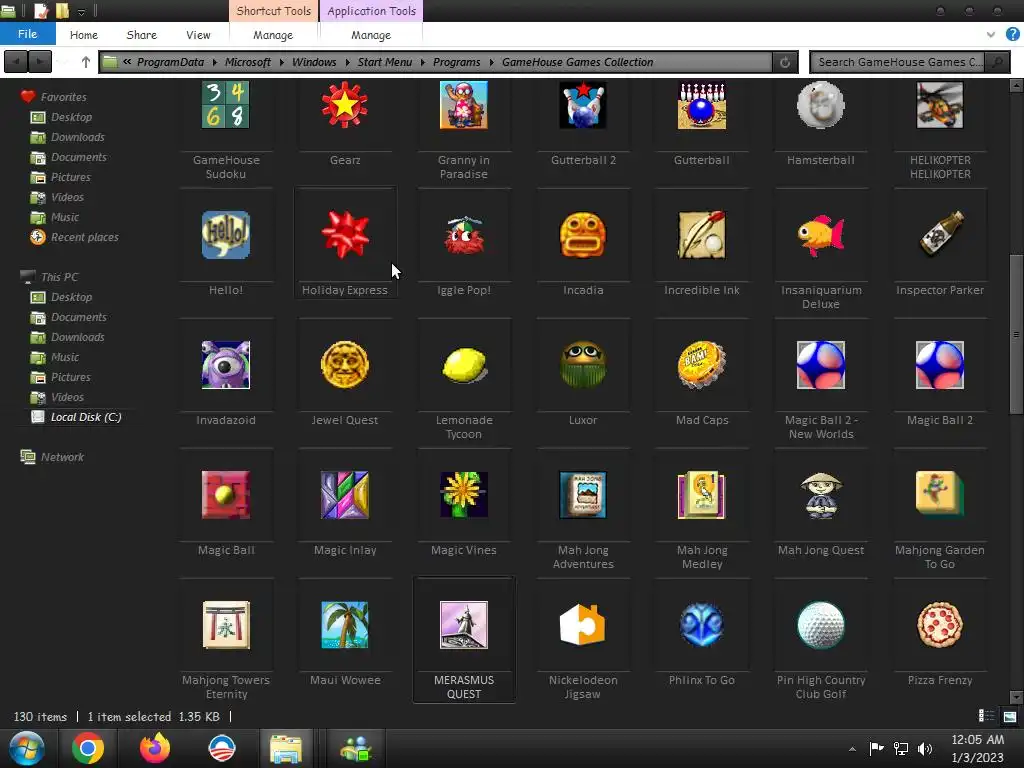Switch to the Share ribbon tab
Viewport: 1024px width, 768px height.
[142, 35]
